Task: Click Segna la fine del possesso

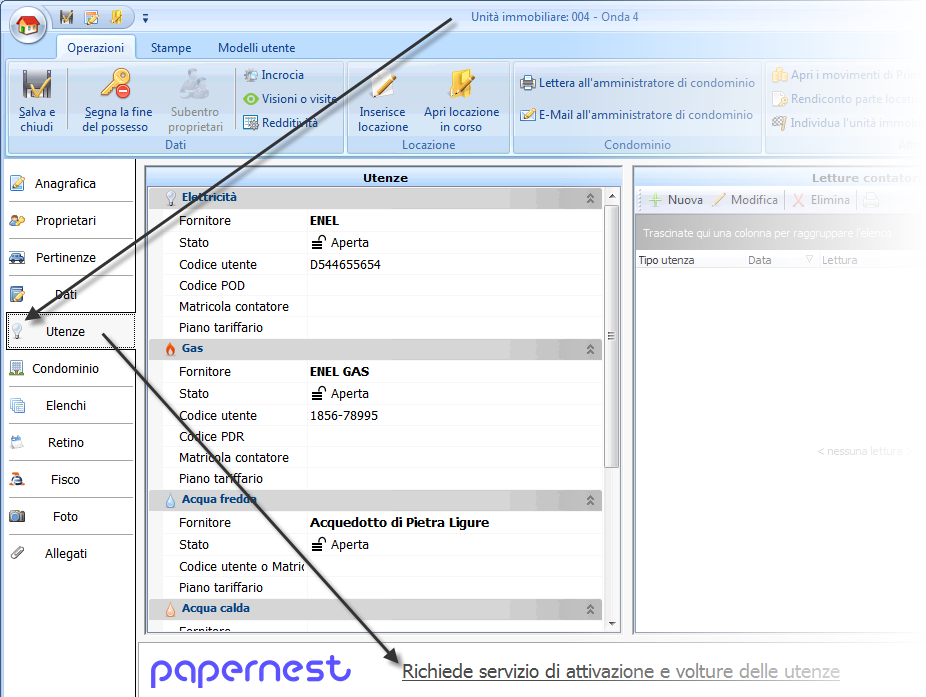Action: point(116,100)
